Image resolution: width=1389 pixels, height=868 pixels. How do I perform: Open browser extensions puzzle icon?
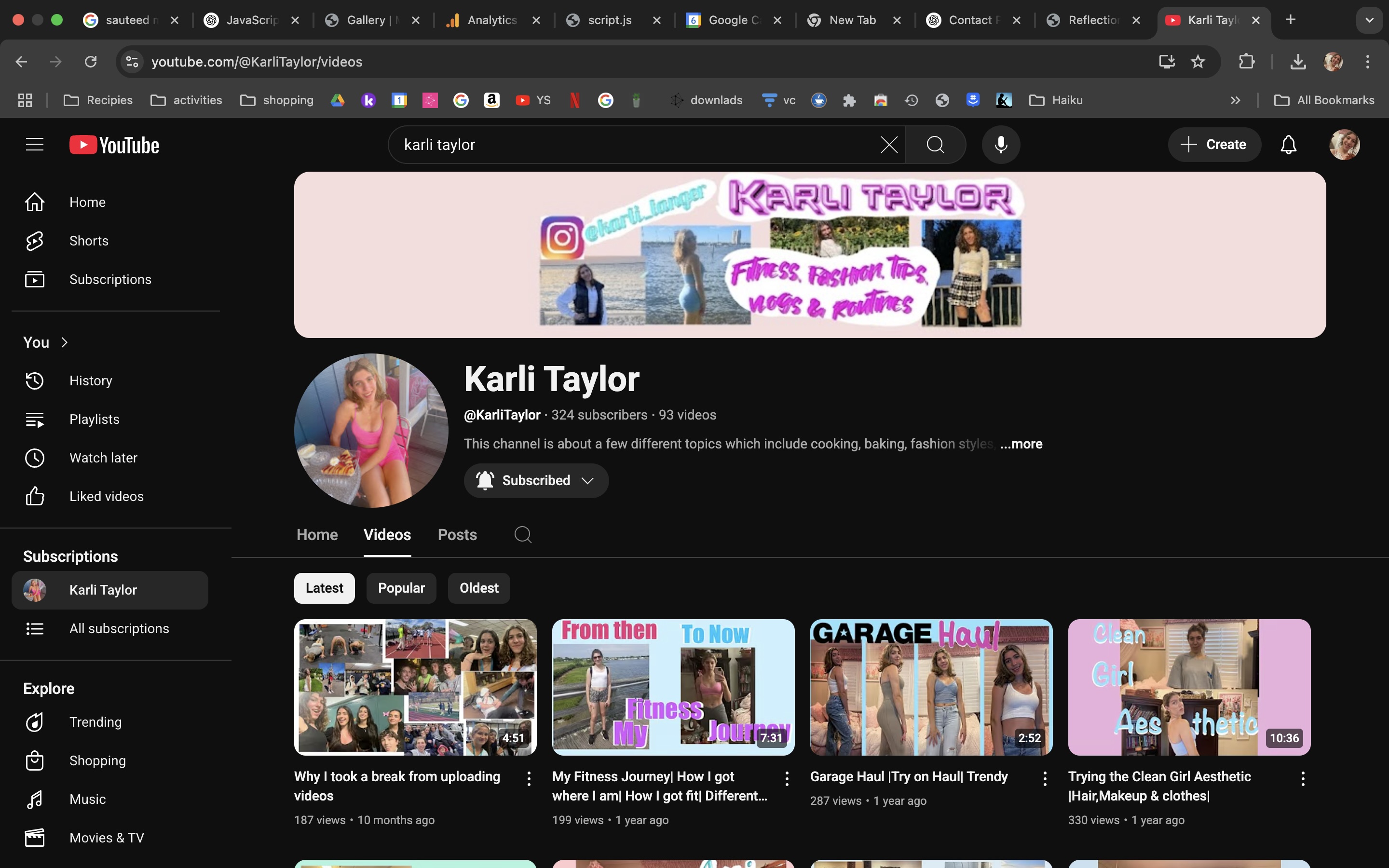(1246, 61)
